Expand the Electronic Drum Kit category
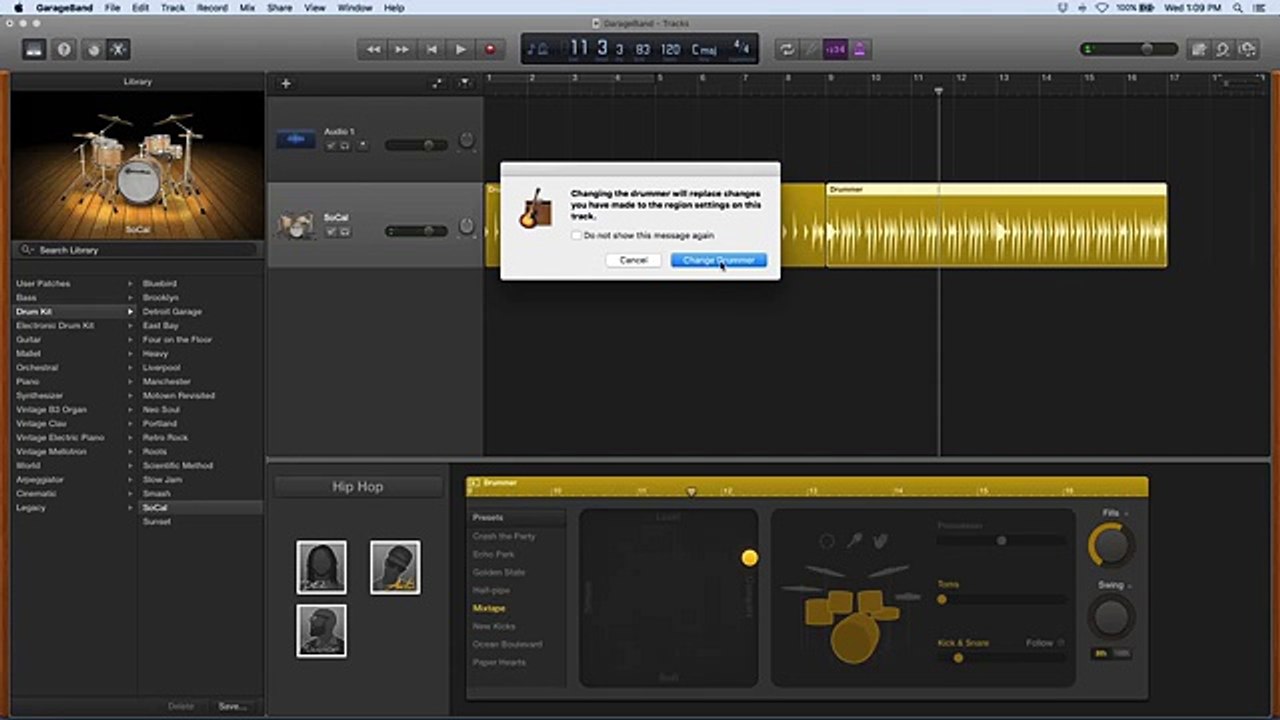 coord(130,326)
